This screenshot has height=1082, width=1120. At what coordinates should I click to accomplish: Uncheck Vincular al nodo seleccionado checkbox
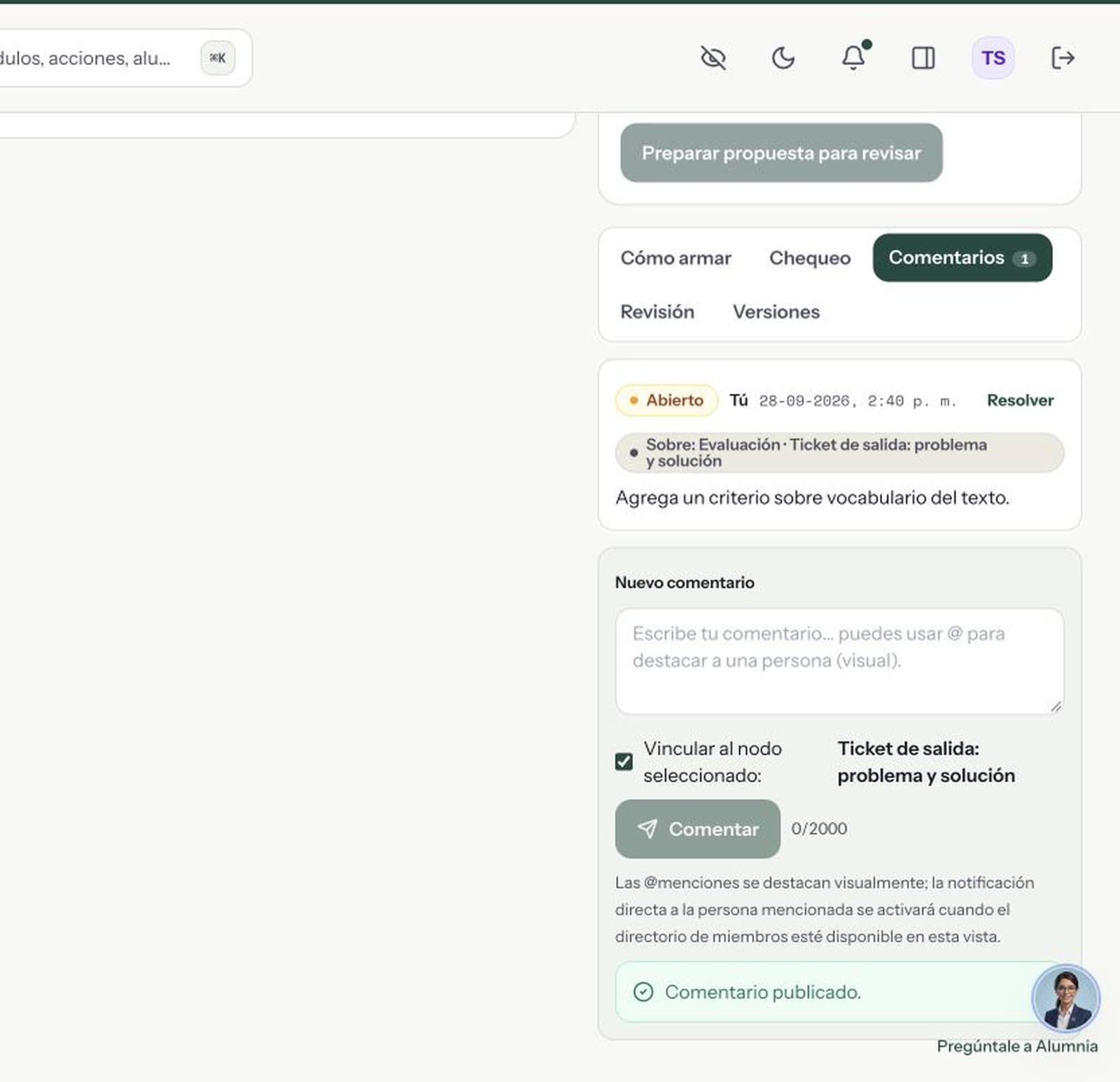[624, 761]
